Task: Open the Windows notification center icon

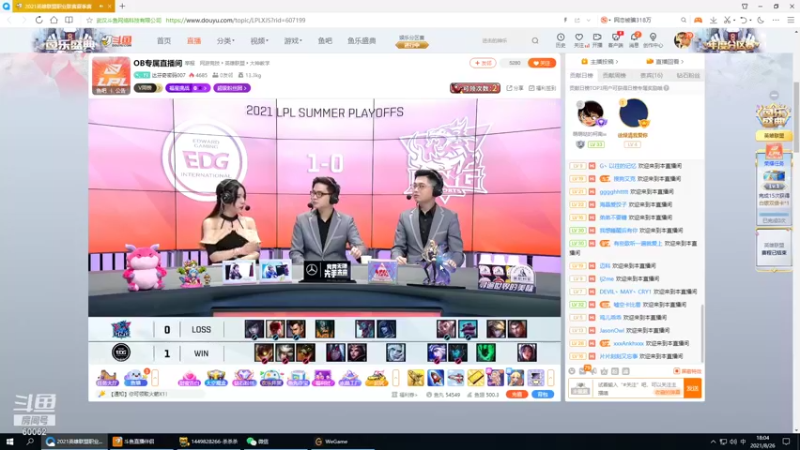Action: click(x=786, y=441)
